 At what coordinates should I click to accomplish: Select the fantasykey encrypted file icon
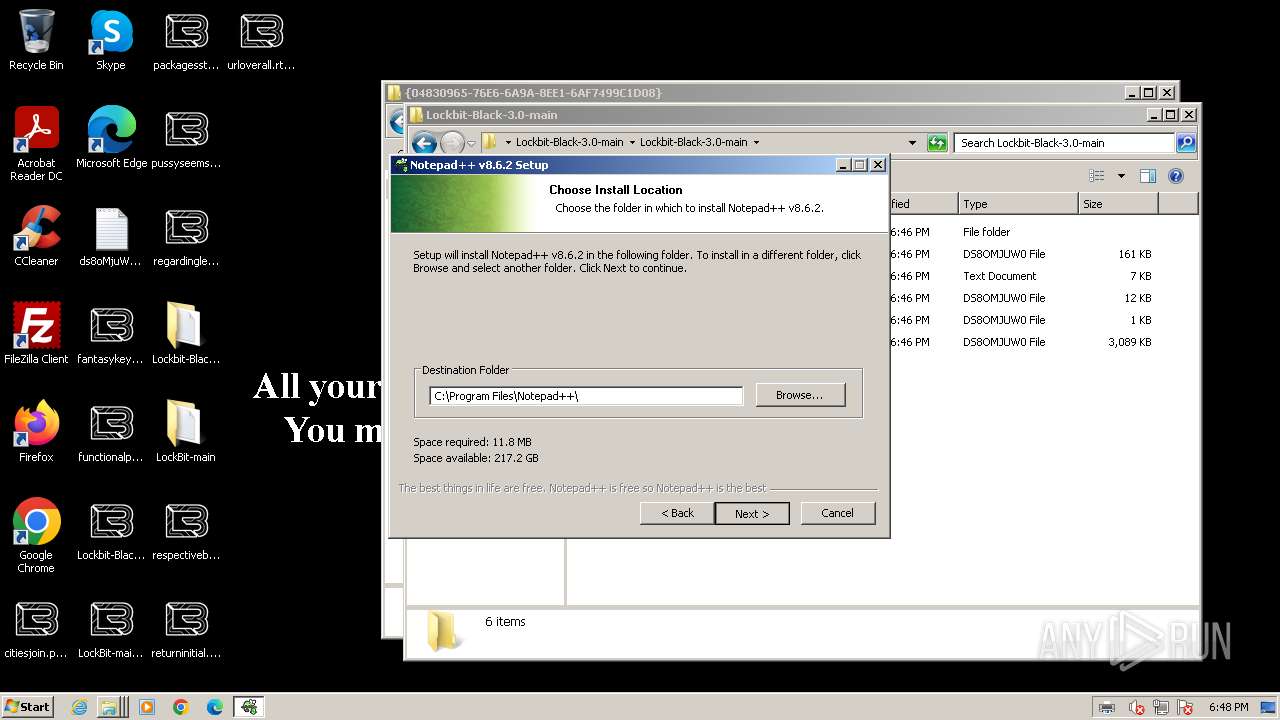point(111,335)
